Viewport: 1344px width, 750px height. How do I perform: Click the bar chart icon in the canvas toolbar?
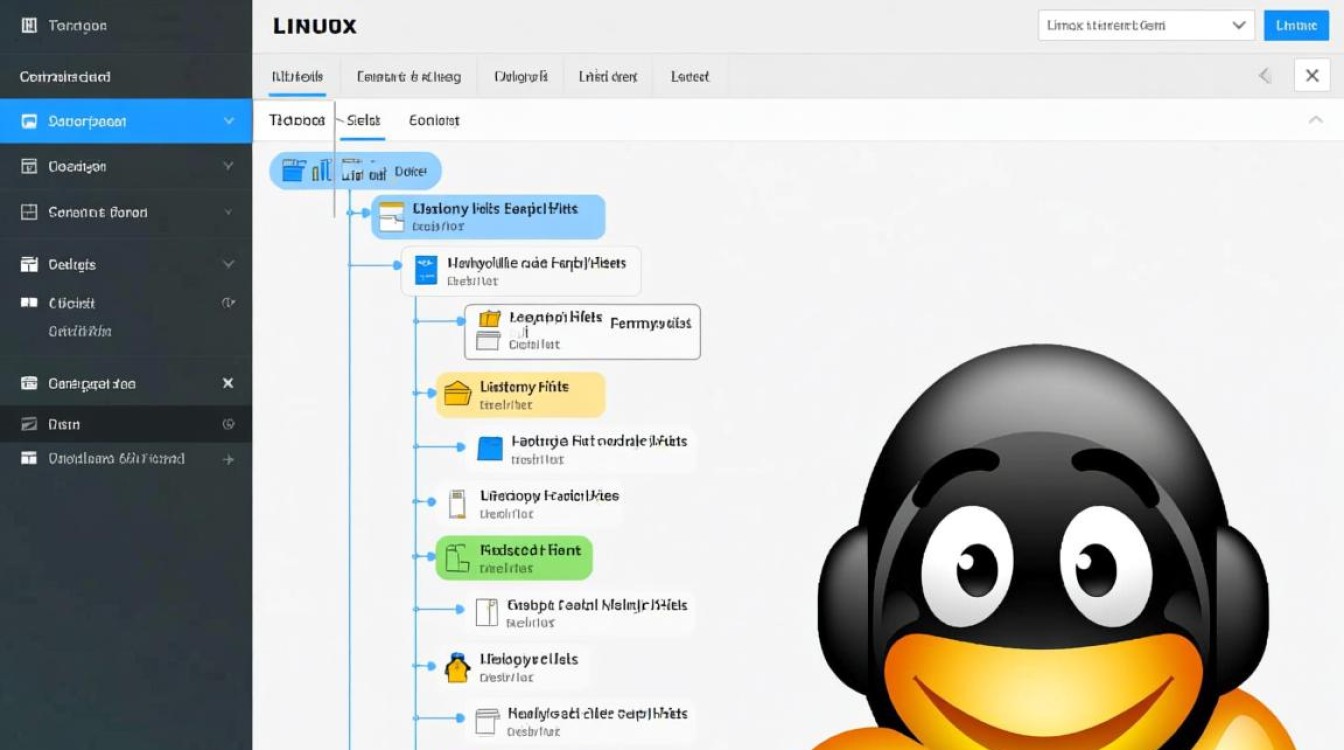coord(322,169)
